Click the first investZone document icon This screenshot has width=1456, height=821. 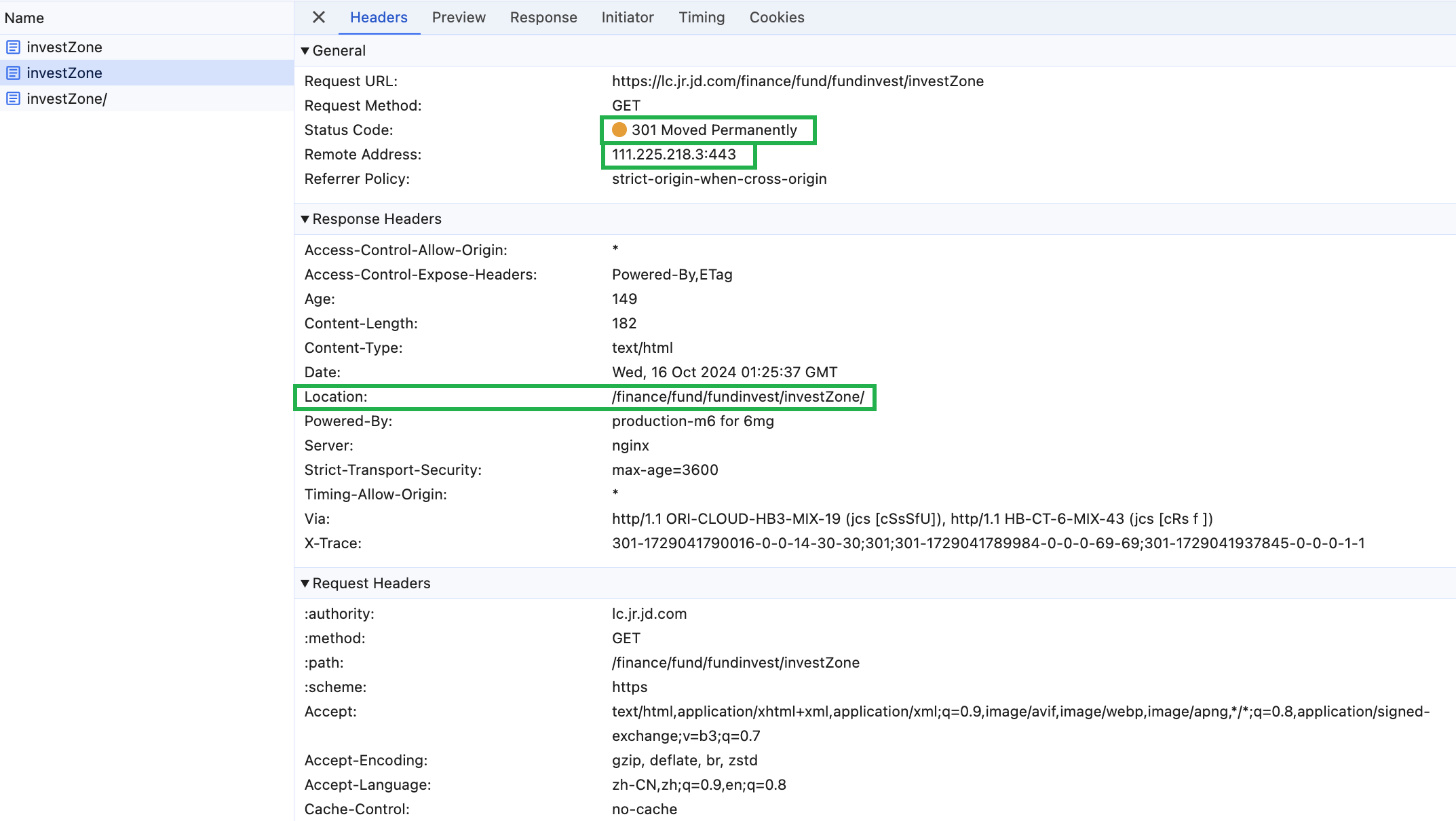(x=13, y=47)
